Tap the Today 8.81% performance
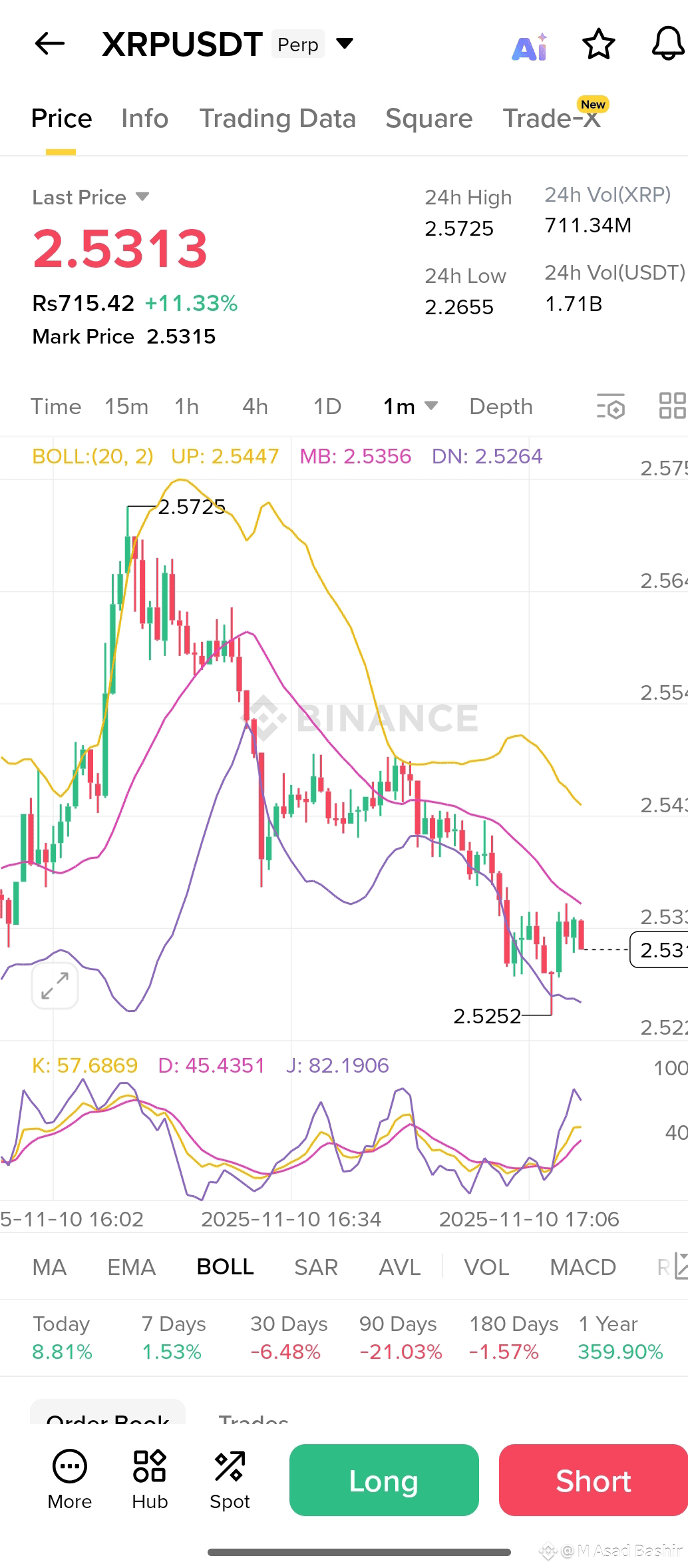 tap(62, 1338)
